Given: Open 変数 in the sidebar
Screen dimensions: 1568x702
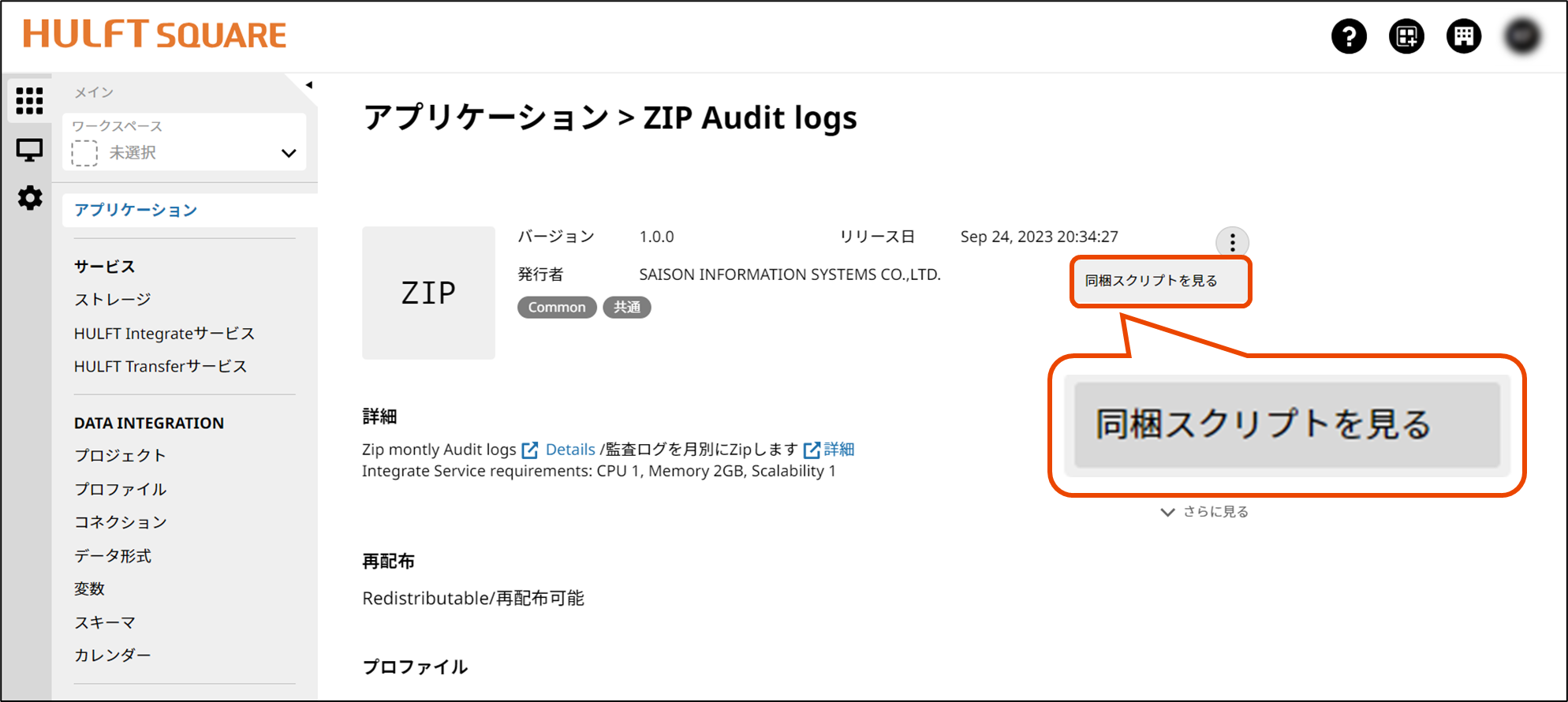Looking at the screenshot, I should coord(89,589).
